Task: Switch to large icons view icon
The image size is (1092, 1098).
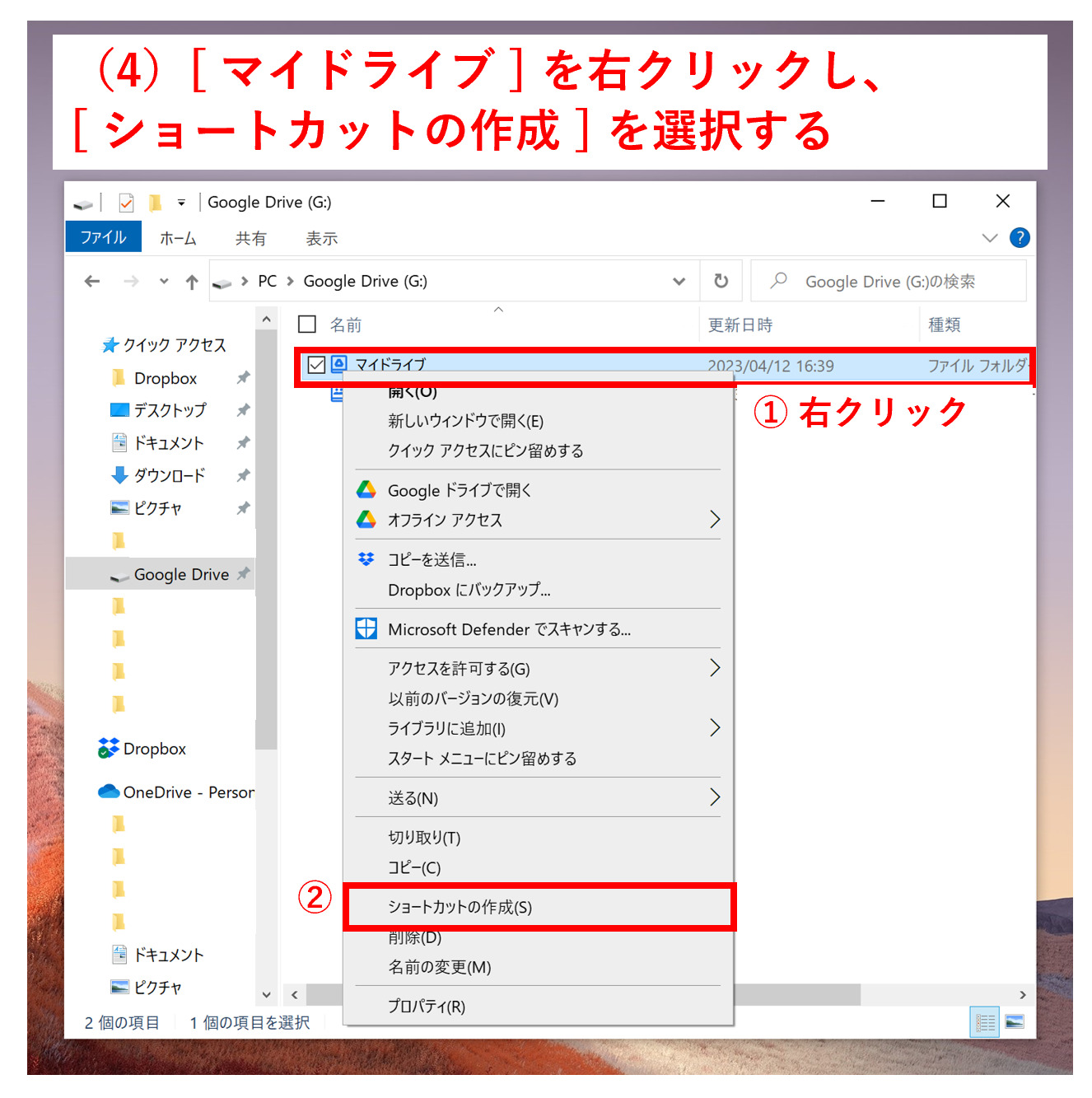Action: pos(1015,1022)
